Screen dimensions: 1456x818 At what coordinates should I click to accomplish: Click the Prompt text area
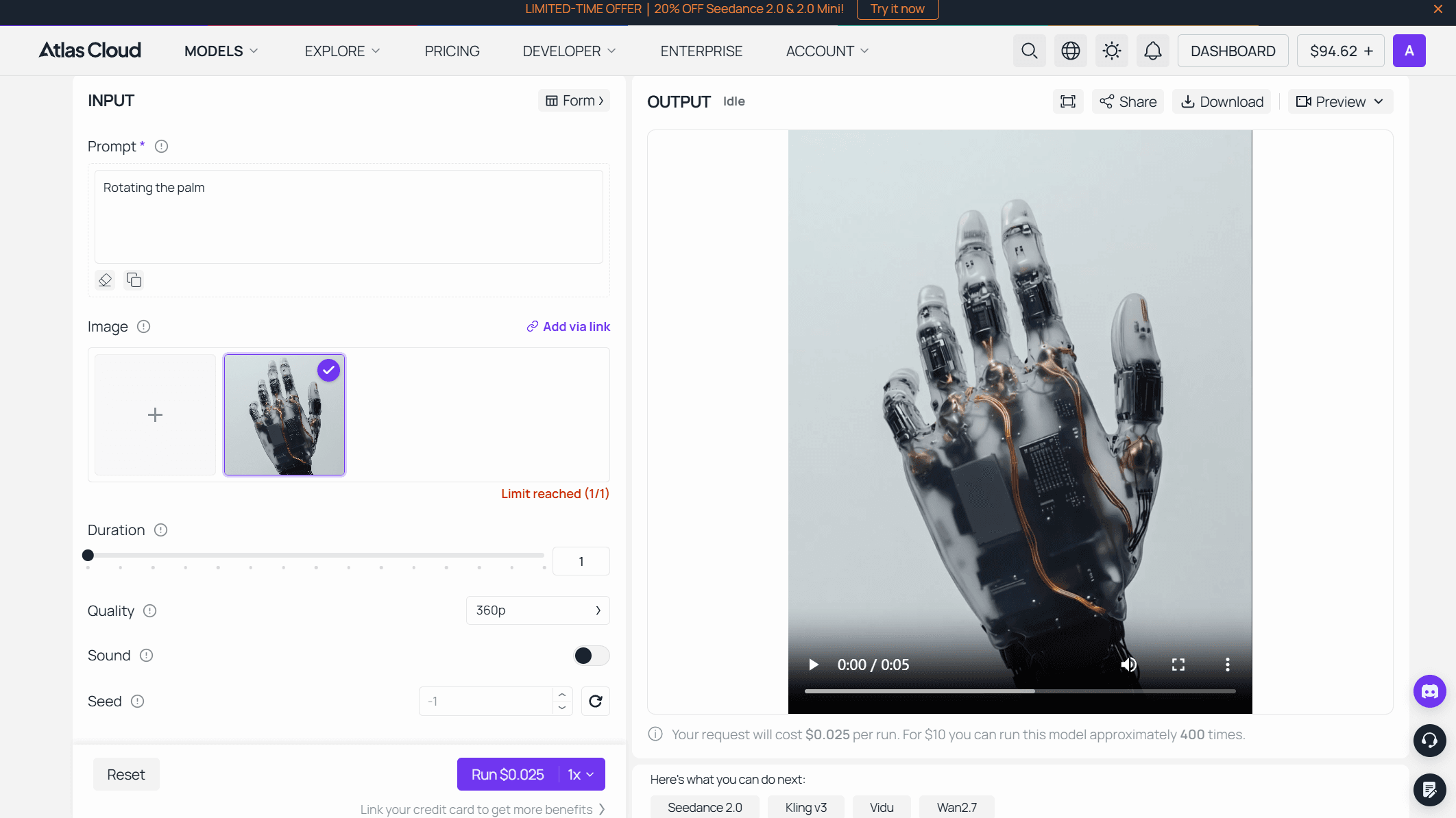pyautogui.click(x=349, y=216)
